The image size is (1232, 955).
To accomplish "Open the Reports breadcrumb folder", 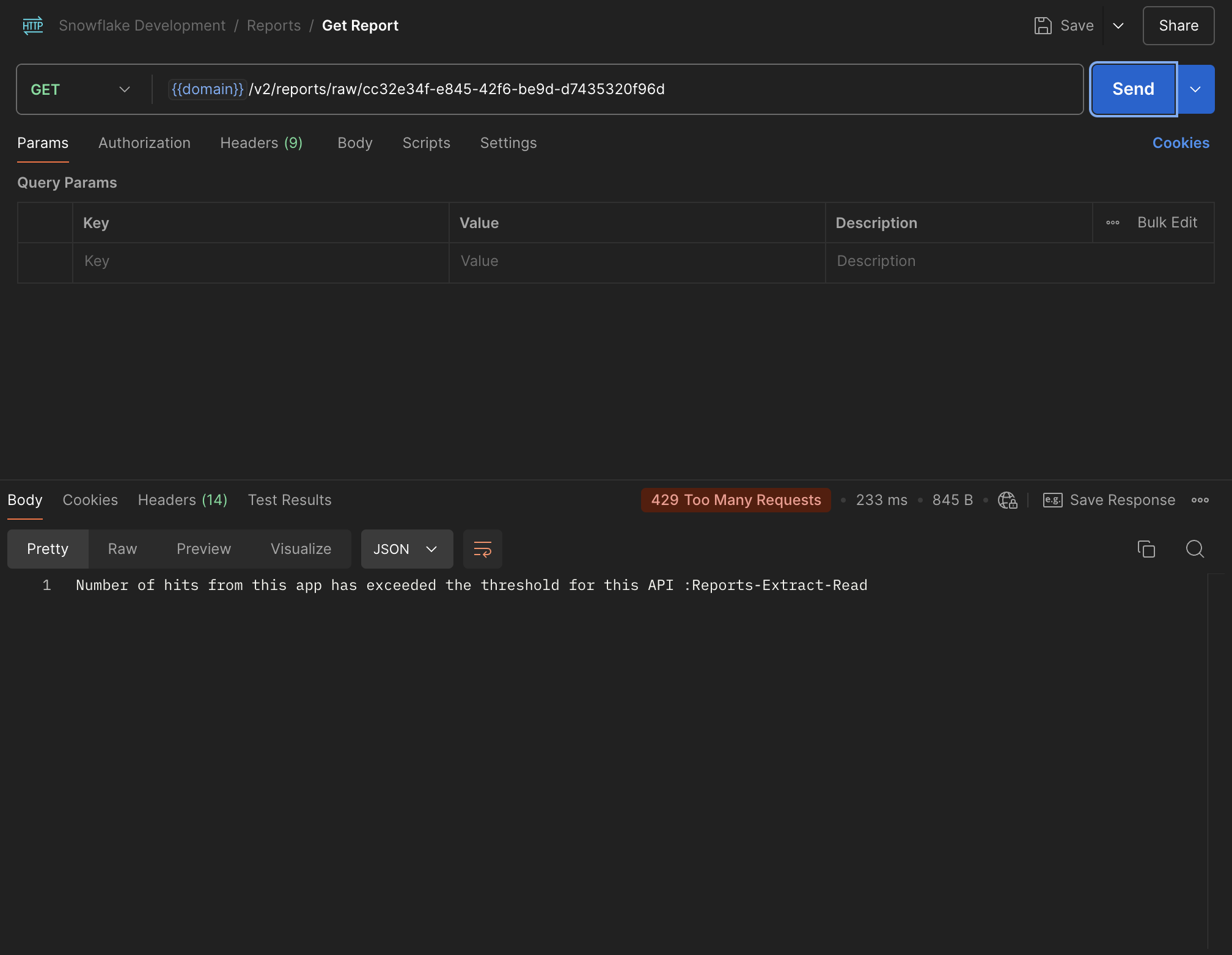I will click(274, 26).
